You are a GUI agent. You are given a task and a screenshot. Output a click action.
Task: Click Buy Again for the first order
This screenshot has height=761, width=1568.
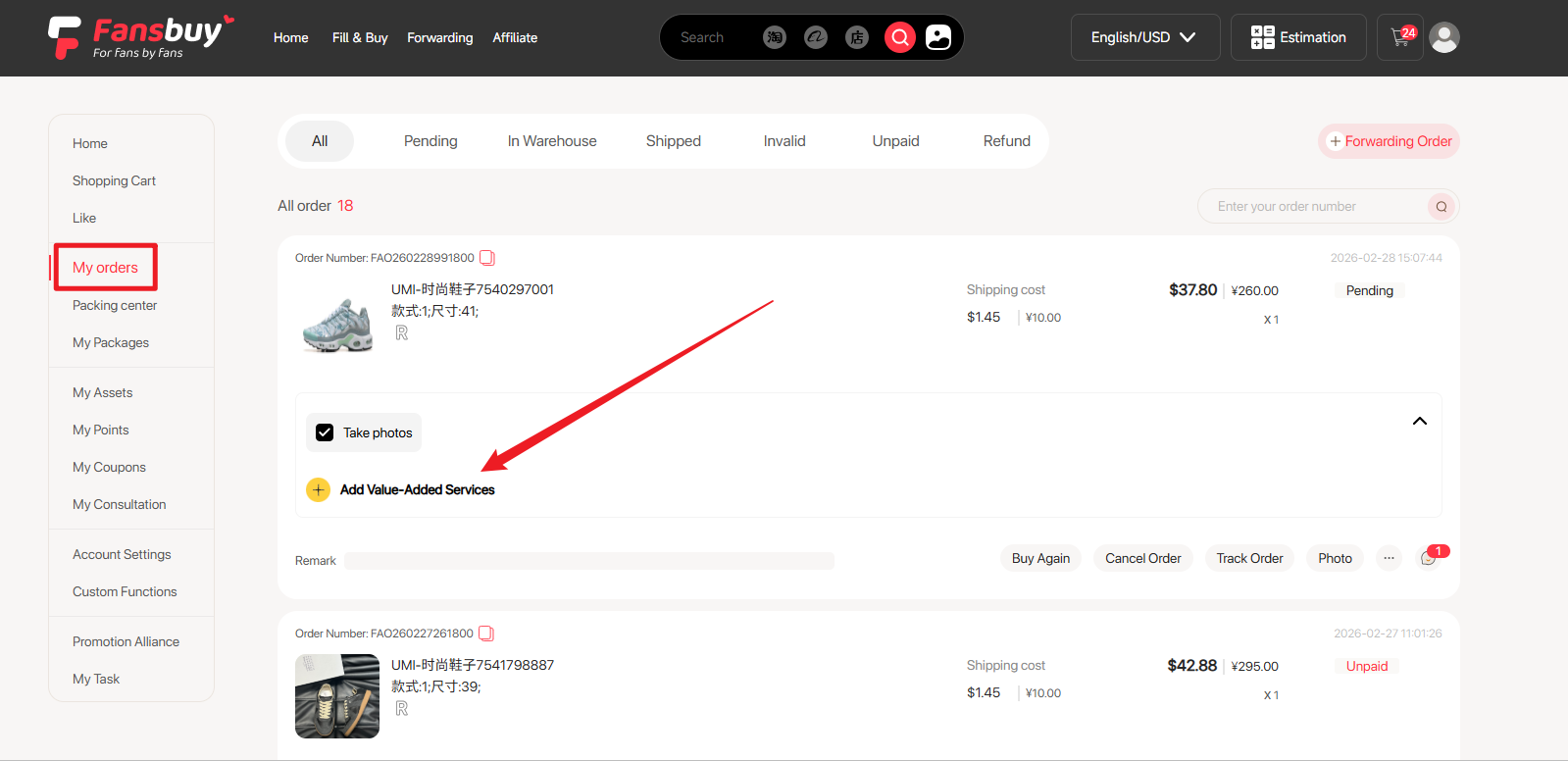point(1040,558)
